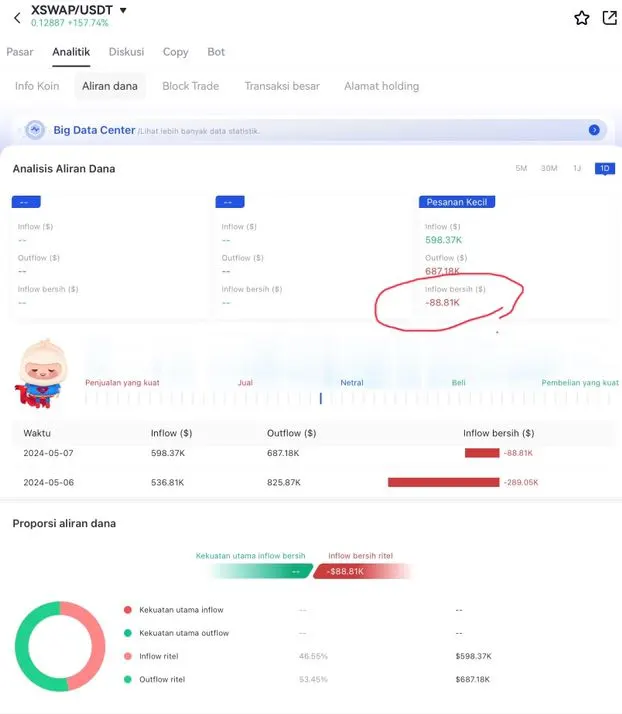
Task: Click the mascot character image
Action: 42,373
